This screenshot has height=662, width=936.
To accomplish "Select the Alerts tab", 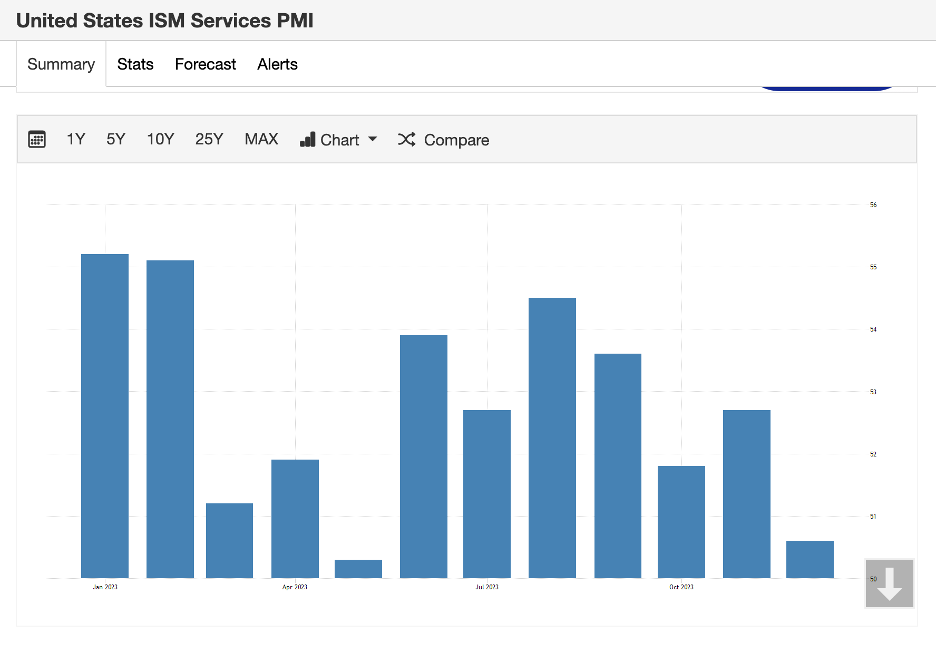I will pos(277,64).
